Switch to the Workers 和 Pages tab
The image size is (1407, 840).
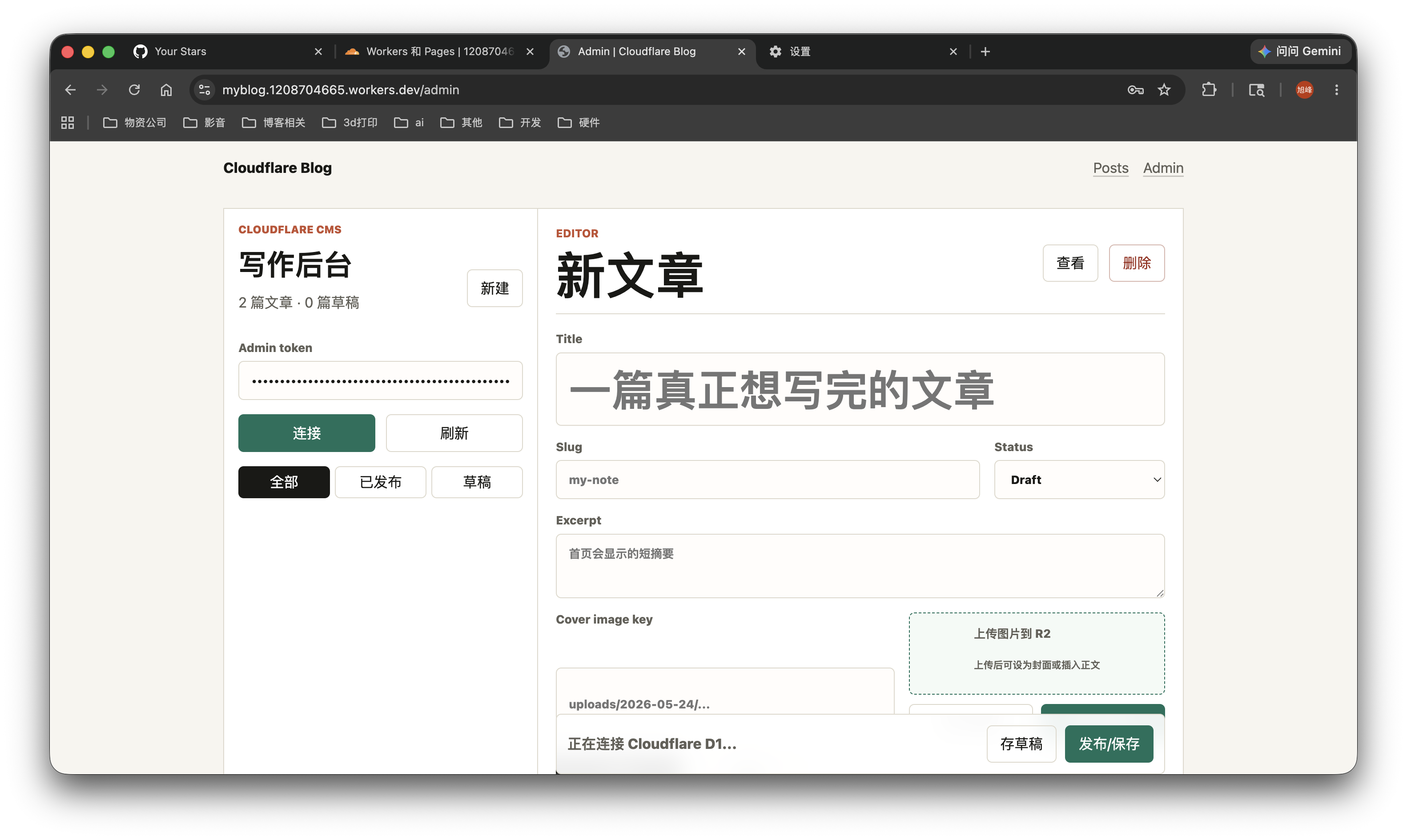(440, 52)
